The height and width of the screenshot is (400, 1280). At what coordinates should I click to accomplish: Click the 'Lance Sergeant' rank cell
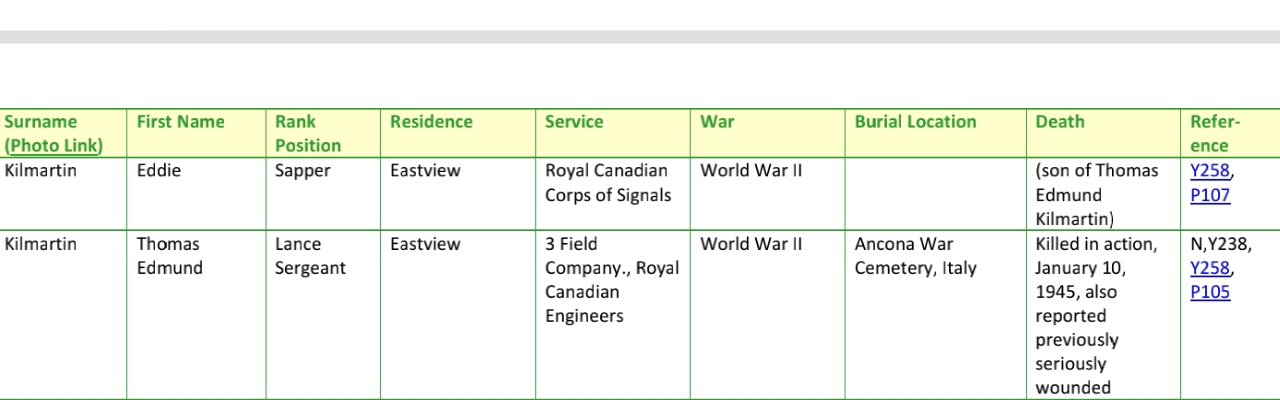coord(310,256)
